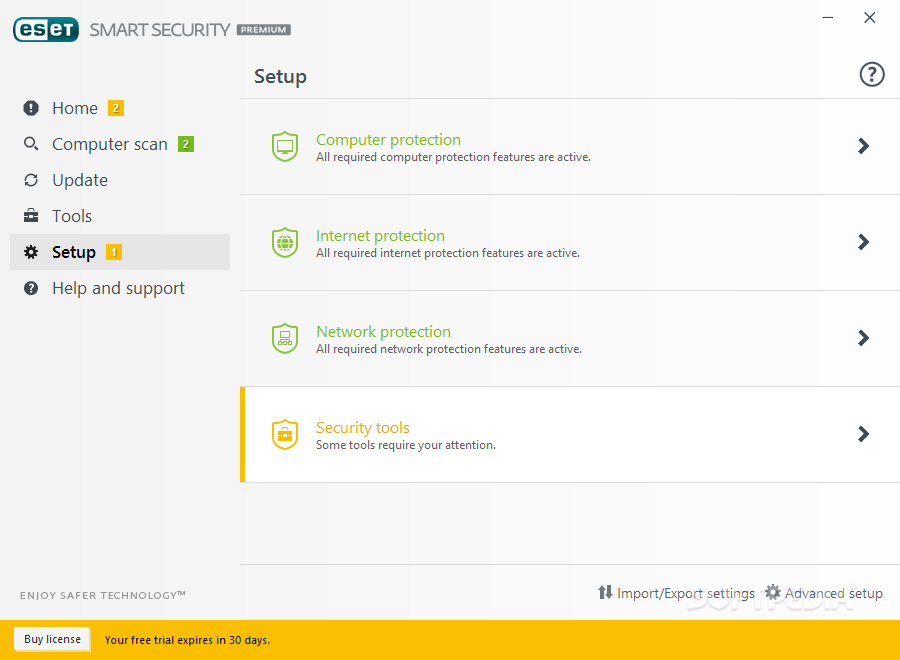Click the Setup gear icon in sidebar
This screenshot has width=900, height=660.
tap(31, 252)
